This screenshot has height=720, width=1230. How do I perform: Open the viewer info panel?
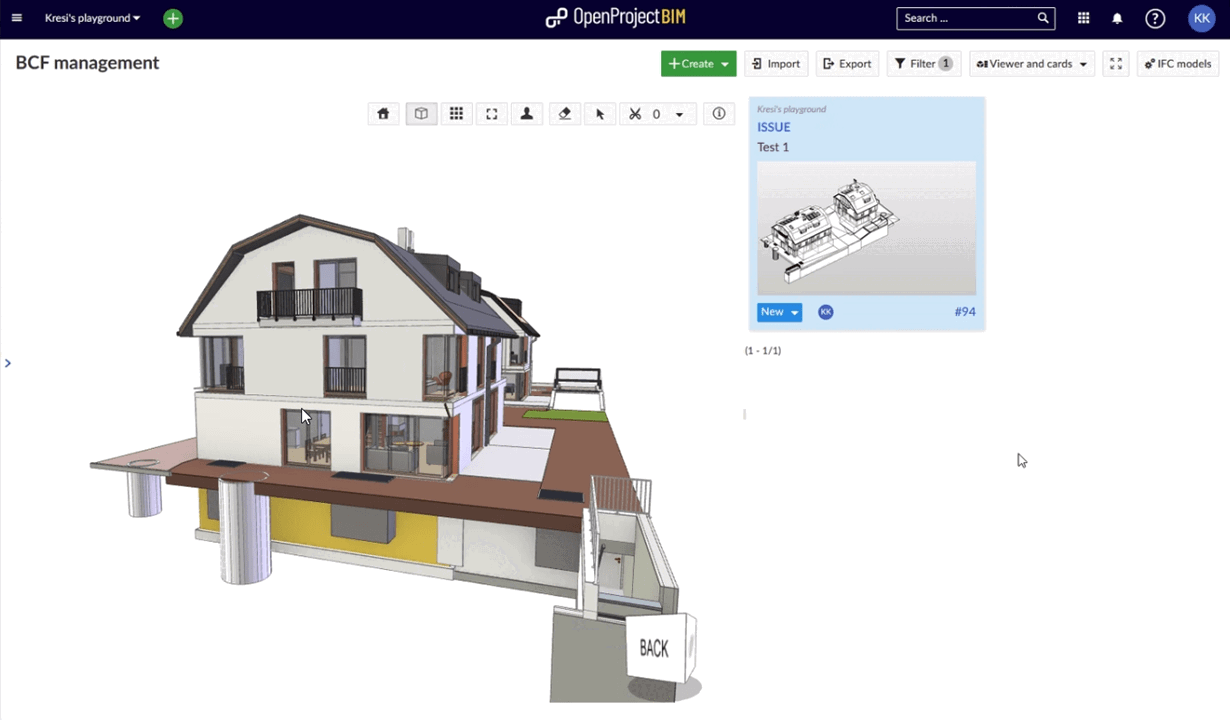tap(718, 113)
